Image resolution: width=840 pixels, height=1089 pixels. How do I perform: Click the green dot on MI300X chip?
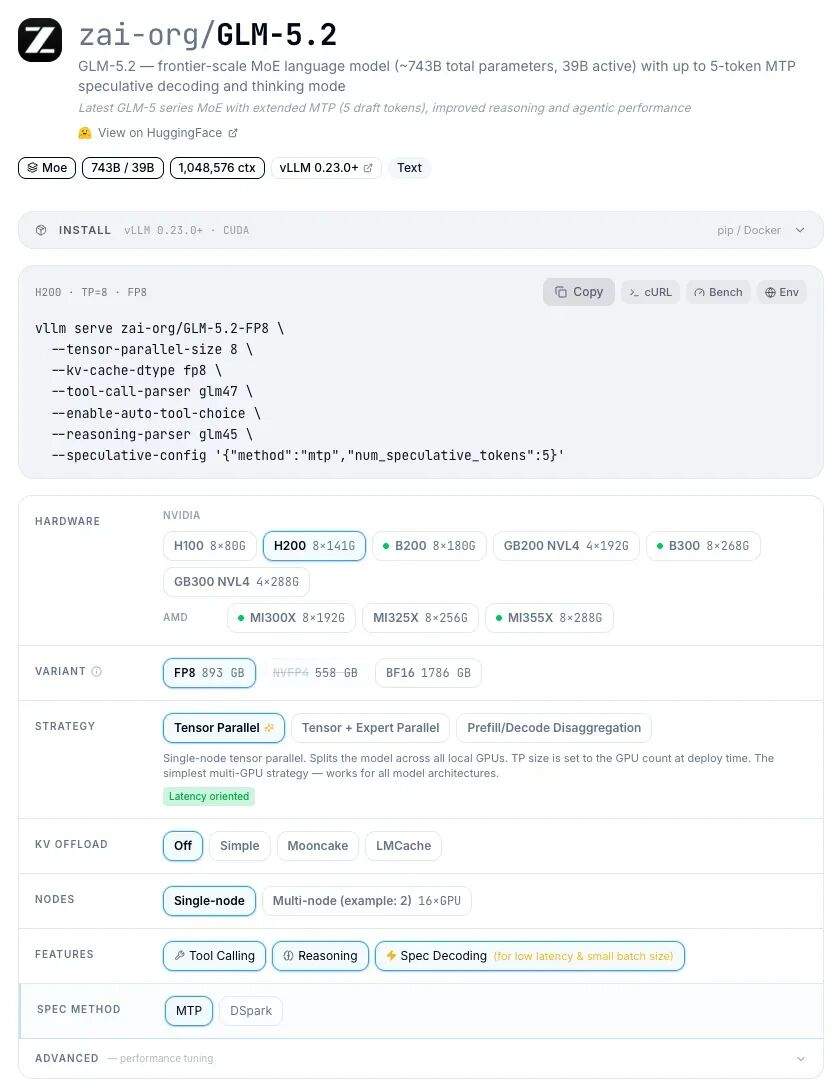click(x=240, y=617)
